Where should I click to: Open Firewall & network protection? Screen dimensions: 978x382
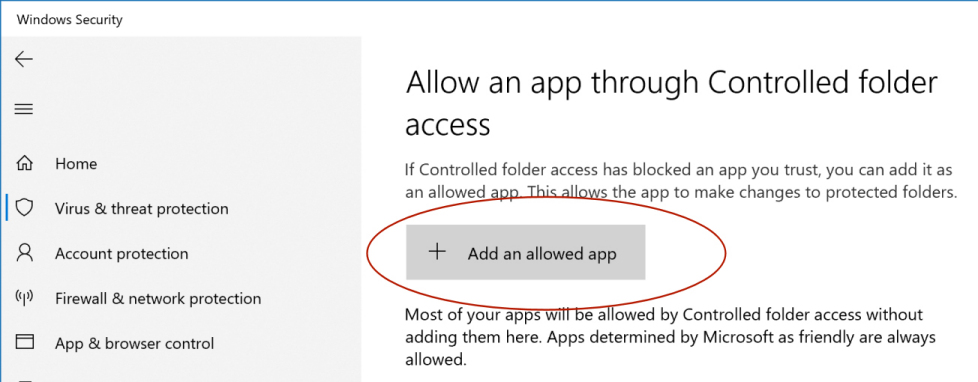pos(158,298)
